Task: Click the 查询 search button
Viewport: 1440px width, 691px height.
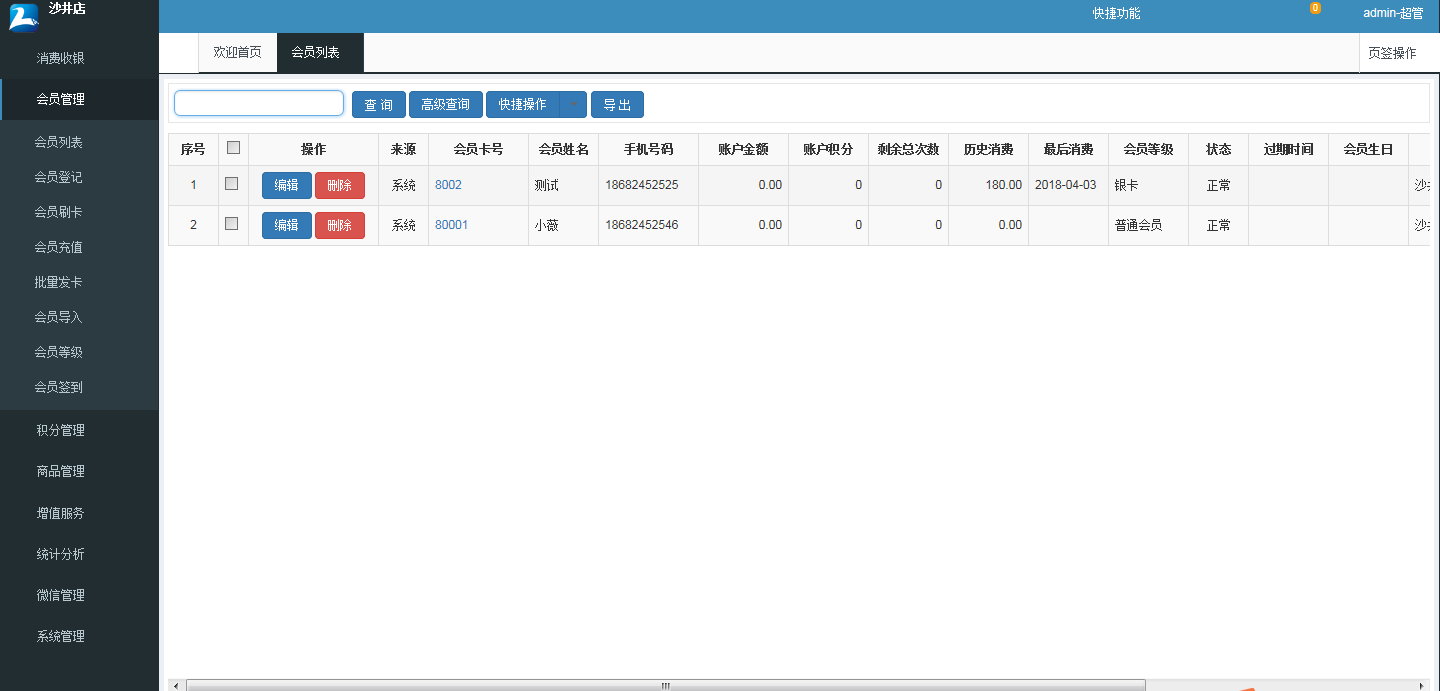Action: click(378, 105)
